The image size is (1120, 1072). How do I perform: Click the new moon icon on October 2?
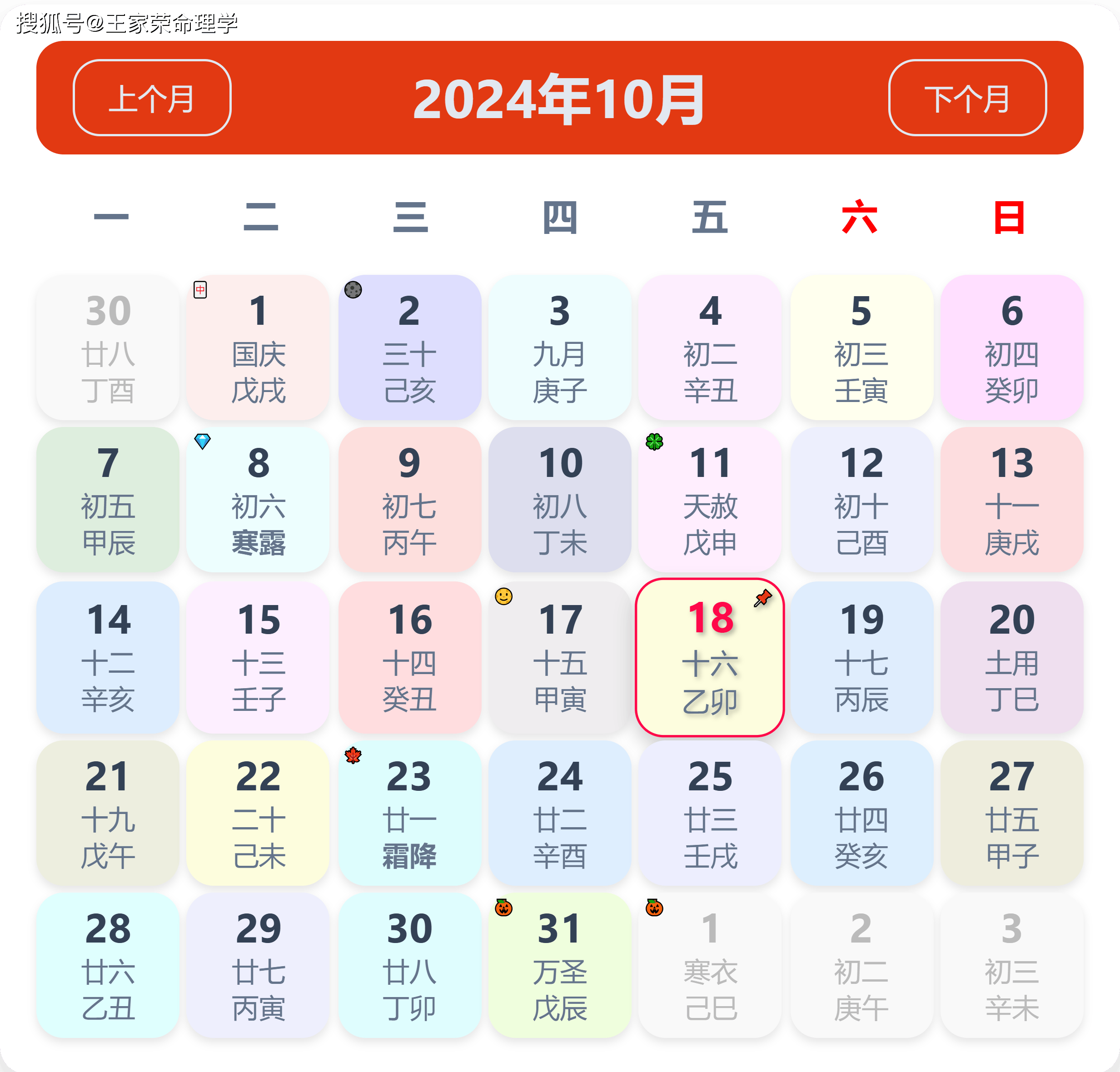(x=353, y=289)
